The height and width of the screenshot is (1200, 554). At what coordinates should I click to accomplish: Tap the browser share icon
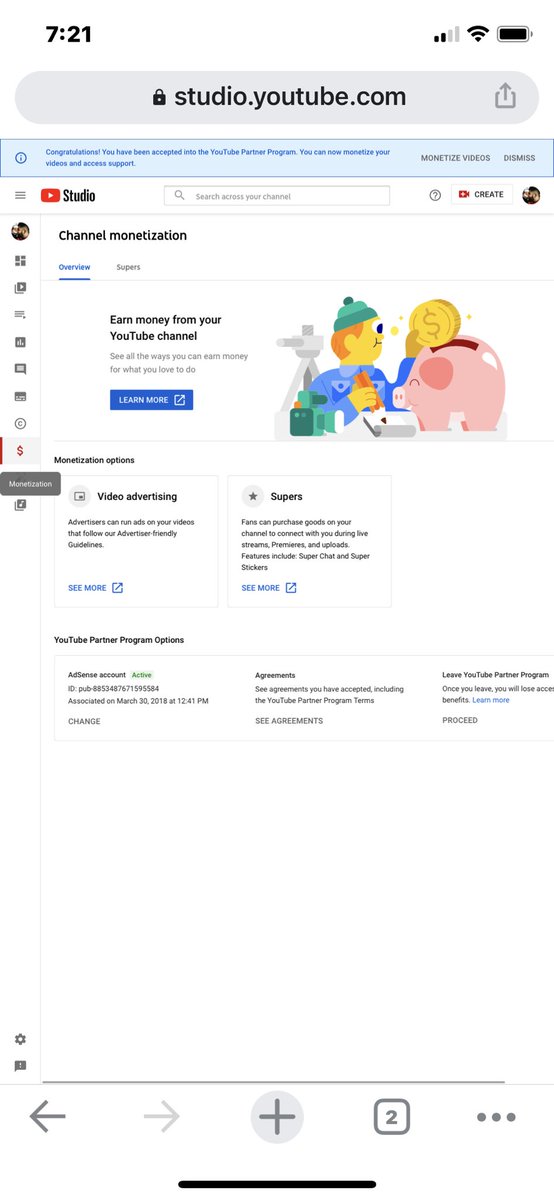click(x=506, y=96)
